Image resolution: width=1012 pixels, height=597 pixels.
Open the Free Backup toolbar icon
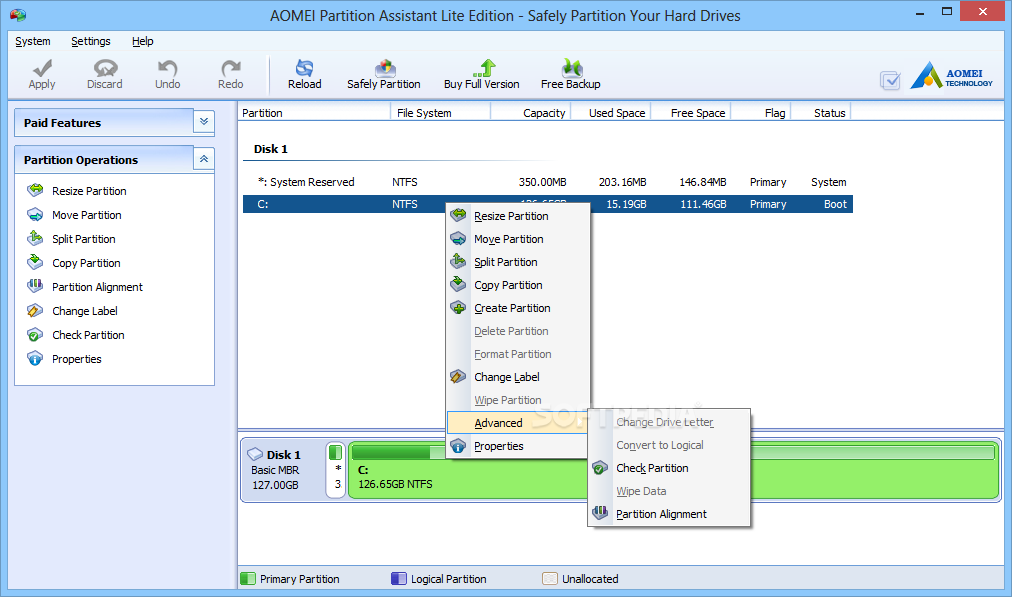tap(572, 68)
